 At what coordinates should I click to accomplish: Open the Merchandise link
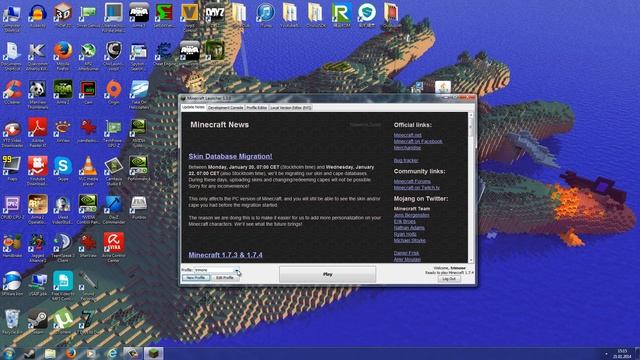(407, 148)
